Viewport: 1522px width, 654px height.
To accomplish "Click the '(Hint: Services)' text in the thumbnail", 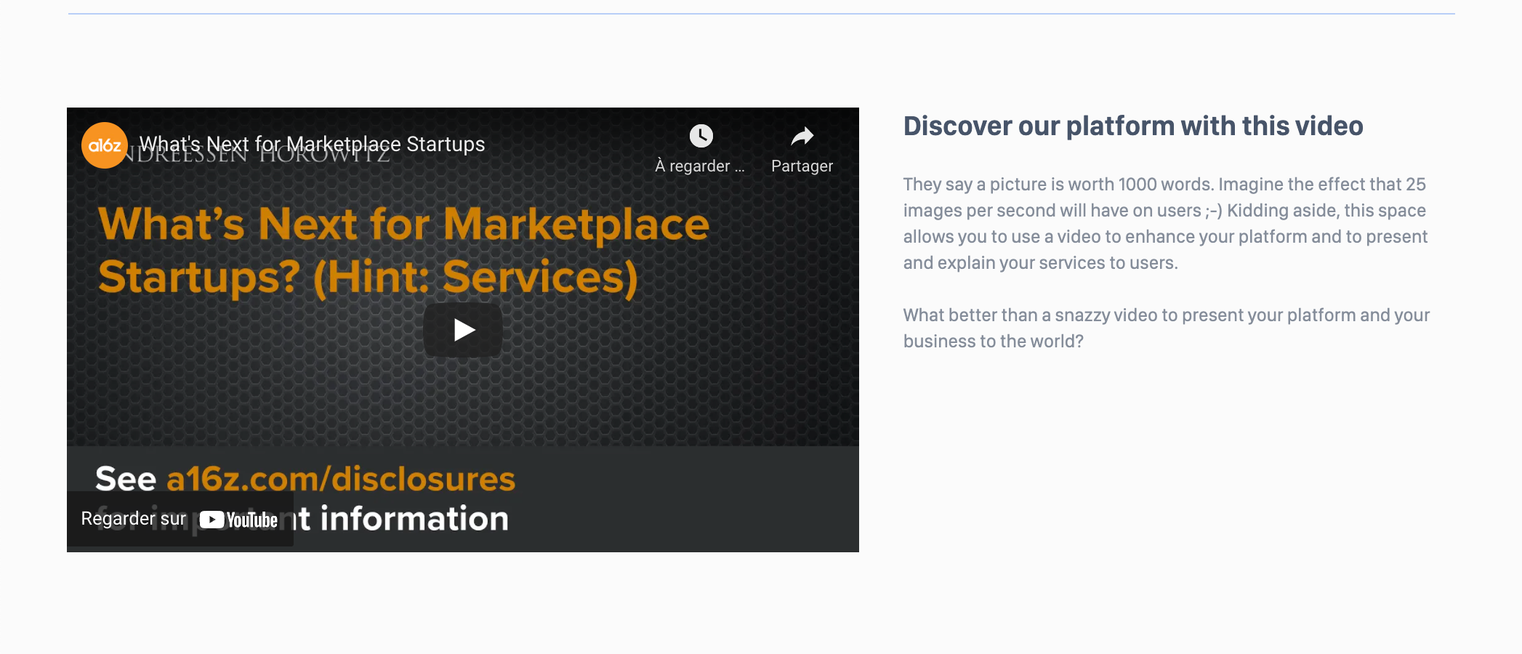I will 475,278.
